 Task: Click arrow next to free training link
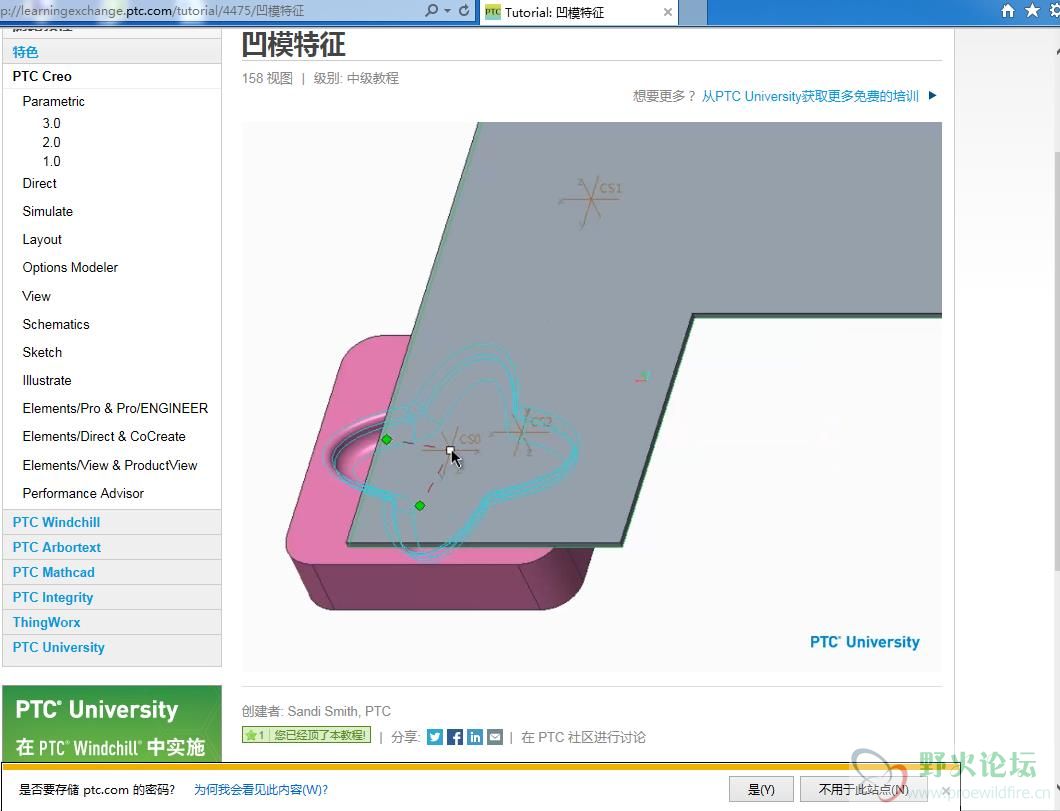[x=932, y=95]
